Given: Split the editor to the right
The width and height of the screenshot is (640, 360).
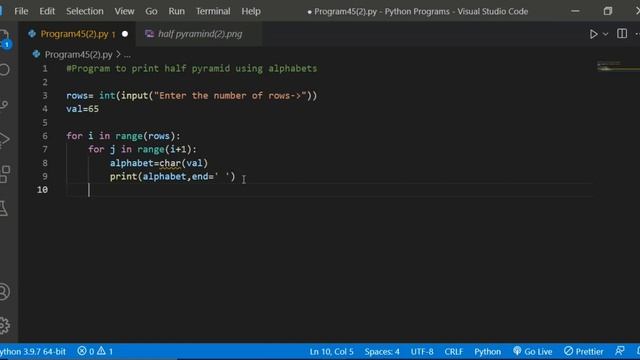Looking at the screenshot, I should click(622, 33).
